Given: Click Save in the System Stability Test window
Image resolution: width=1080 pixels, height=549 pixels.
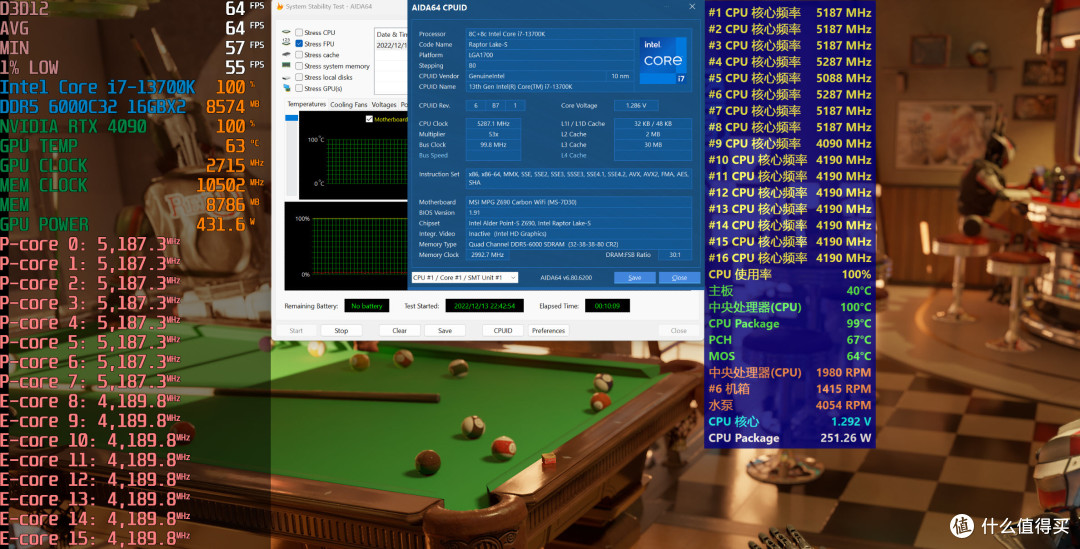Looking at the screenshot, I should click(x=445, y=331).
